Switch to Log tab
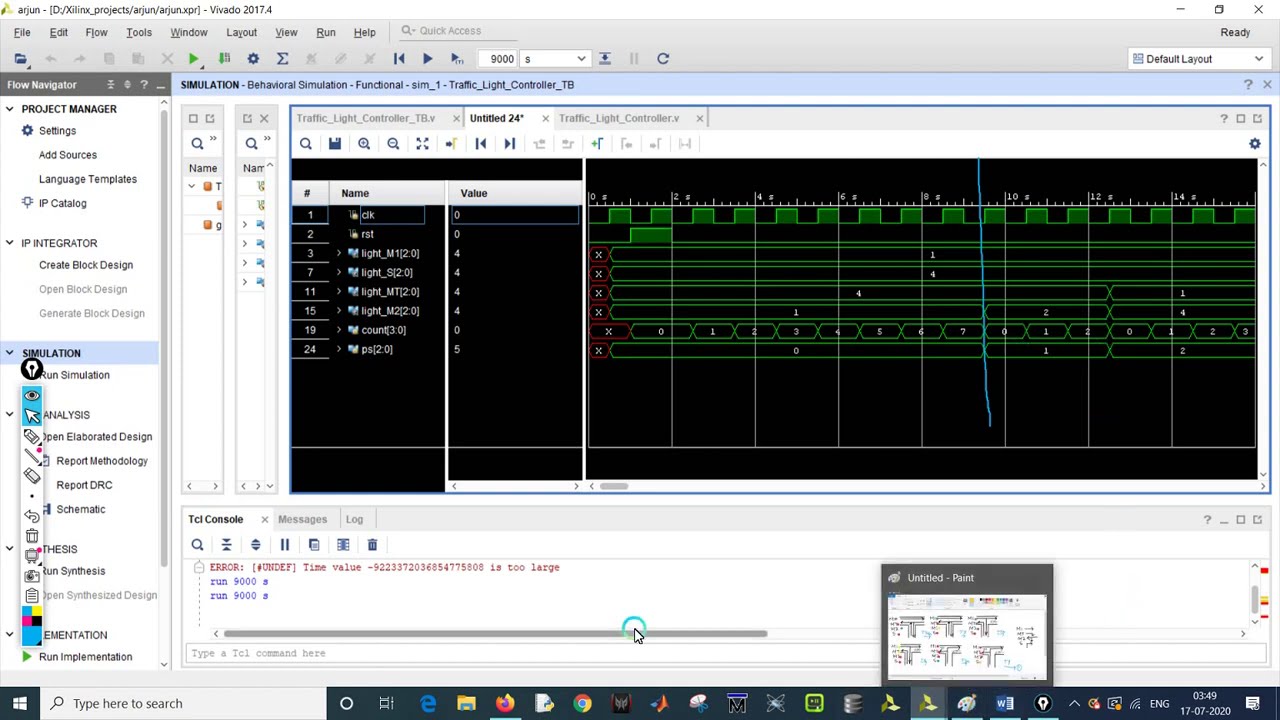Viewport: 1280px width, 720px height. (x=354, y=519)
